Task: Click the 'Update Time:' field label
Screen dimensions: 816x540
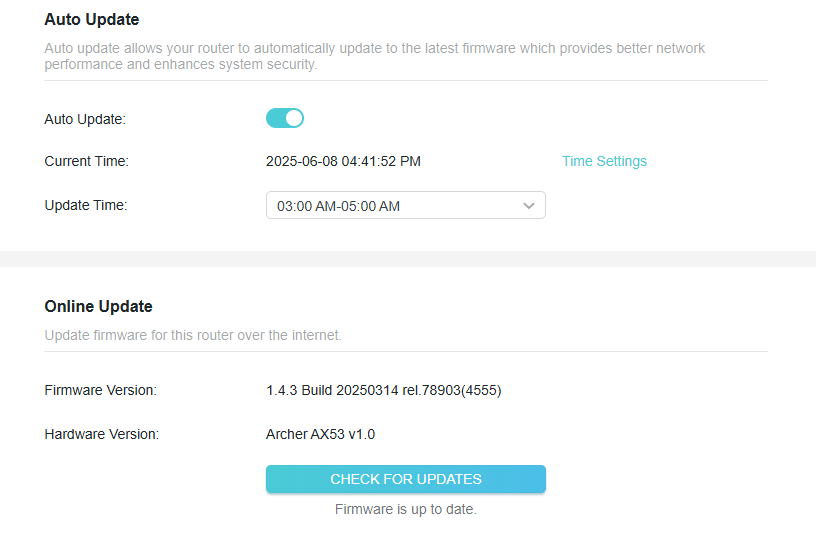Action: click(x=86, y=205)
